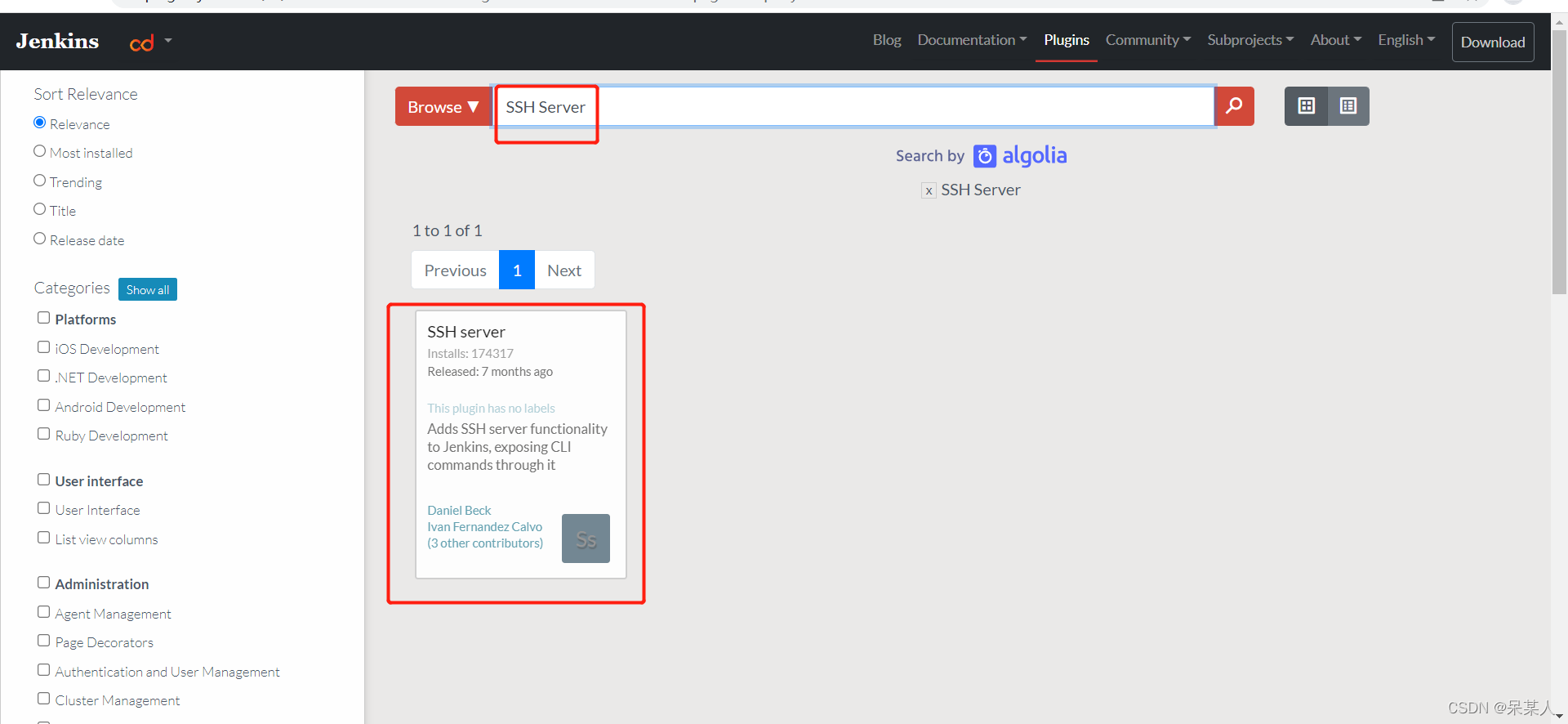The image size is (1568, 724).
Task: Click the Jenkins logo text
Action: 57,41
